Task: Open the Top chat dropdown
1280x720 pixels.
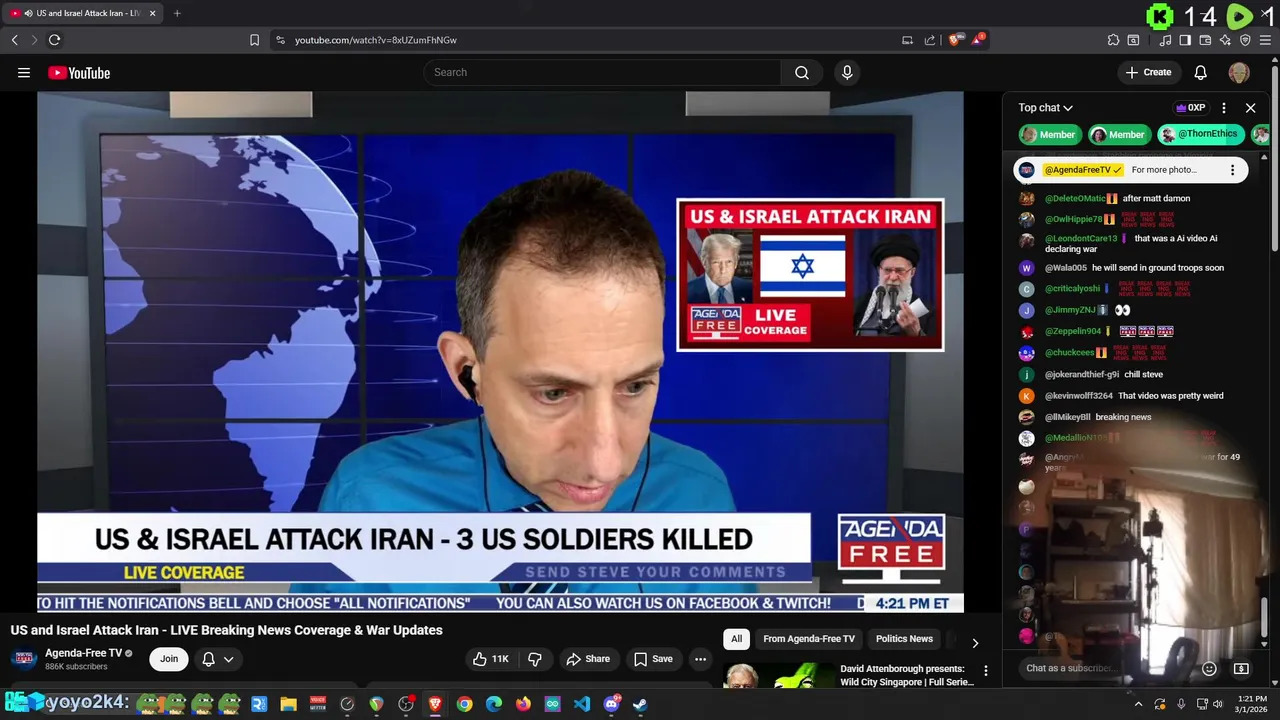Action: [x=1046, y=108]
